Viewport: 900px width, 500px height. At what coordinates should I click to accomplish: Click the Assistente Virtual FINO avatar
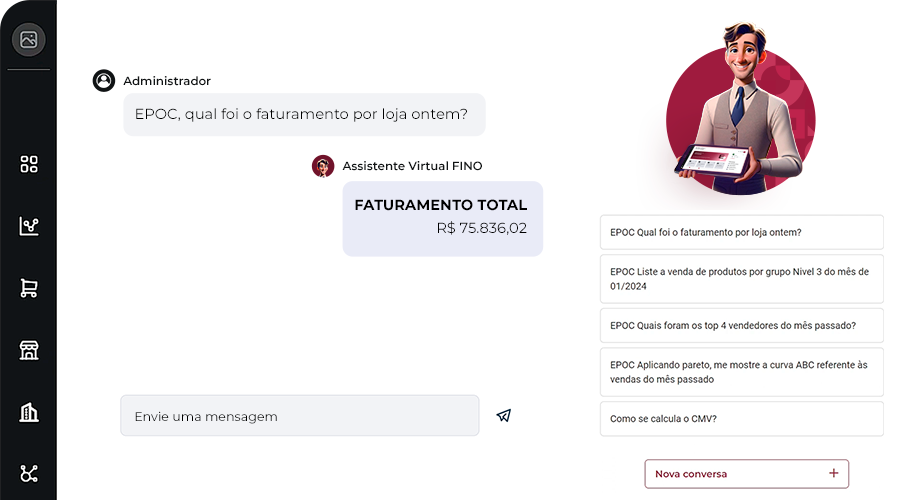(x=323, y=166)
